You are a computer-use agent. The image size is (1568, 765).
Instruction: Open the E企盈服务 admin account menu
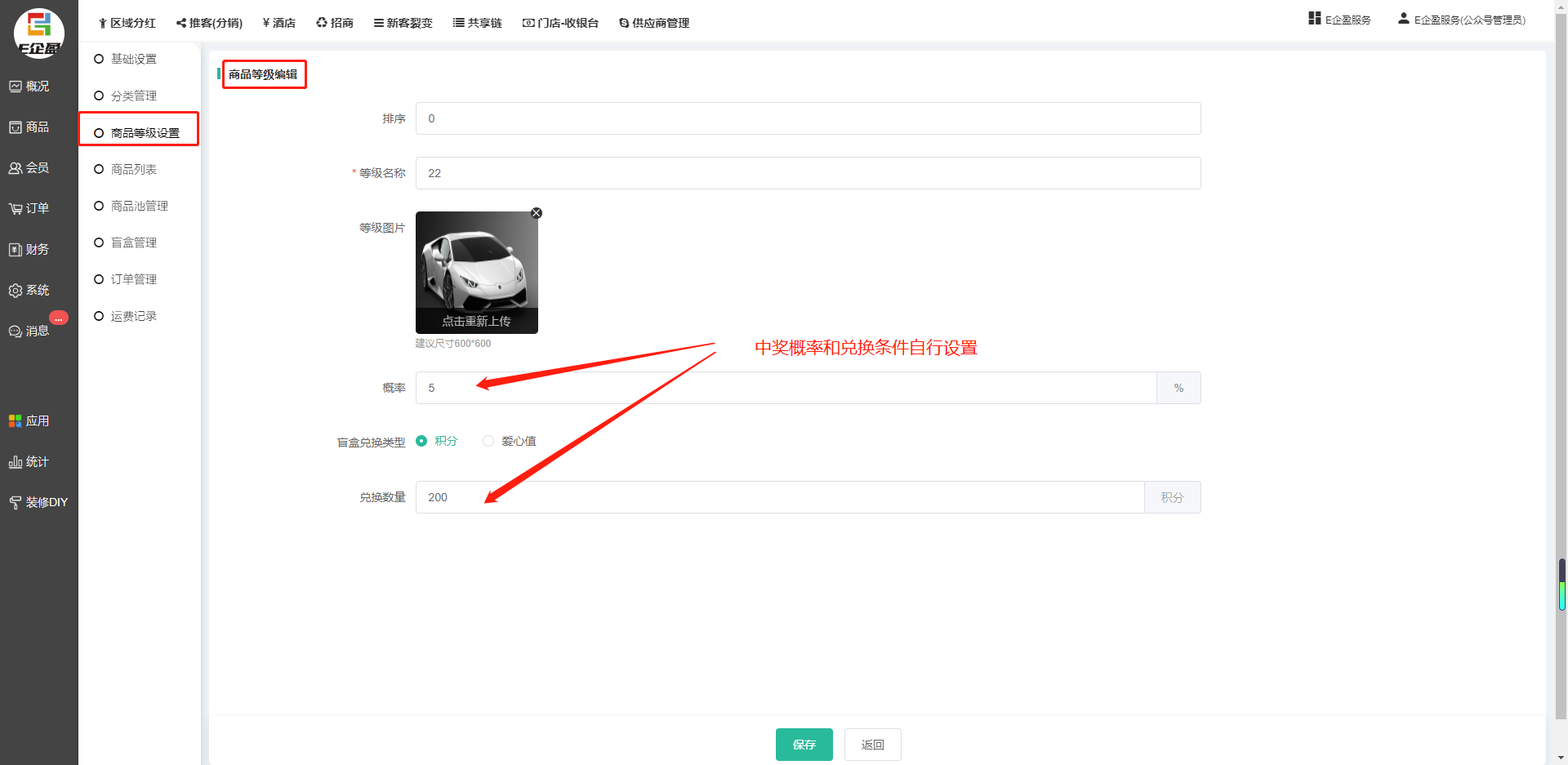pyautogui.click(x=1462, y=20)
